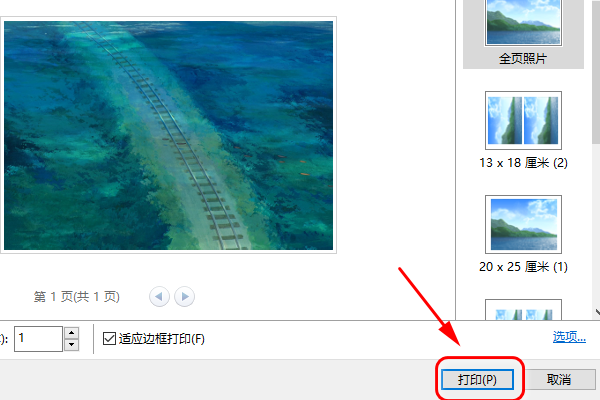This screenshot has height=400, width=600.
Task: Choose the 13 x 18 厘米 (2) layout thumbnail
Action: [x=523, y=120]
